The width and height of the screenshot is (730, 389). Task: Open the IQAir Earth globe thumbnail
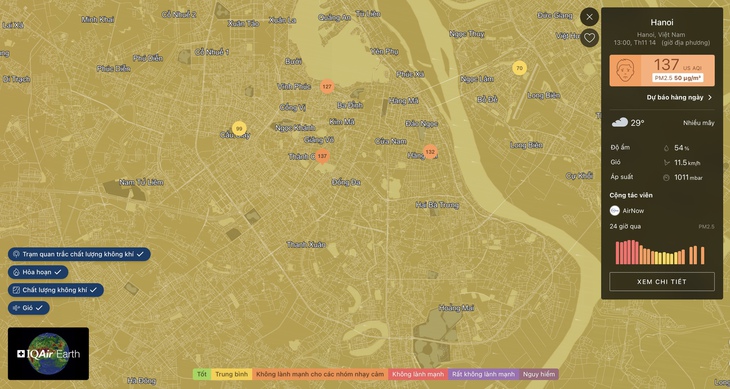click(48, 354)
